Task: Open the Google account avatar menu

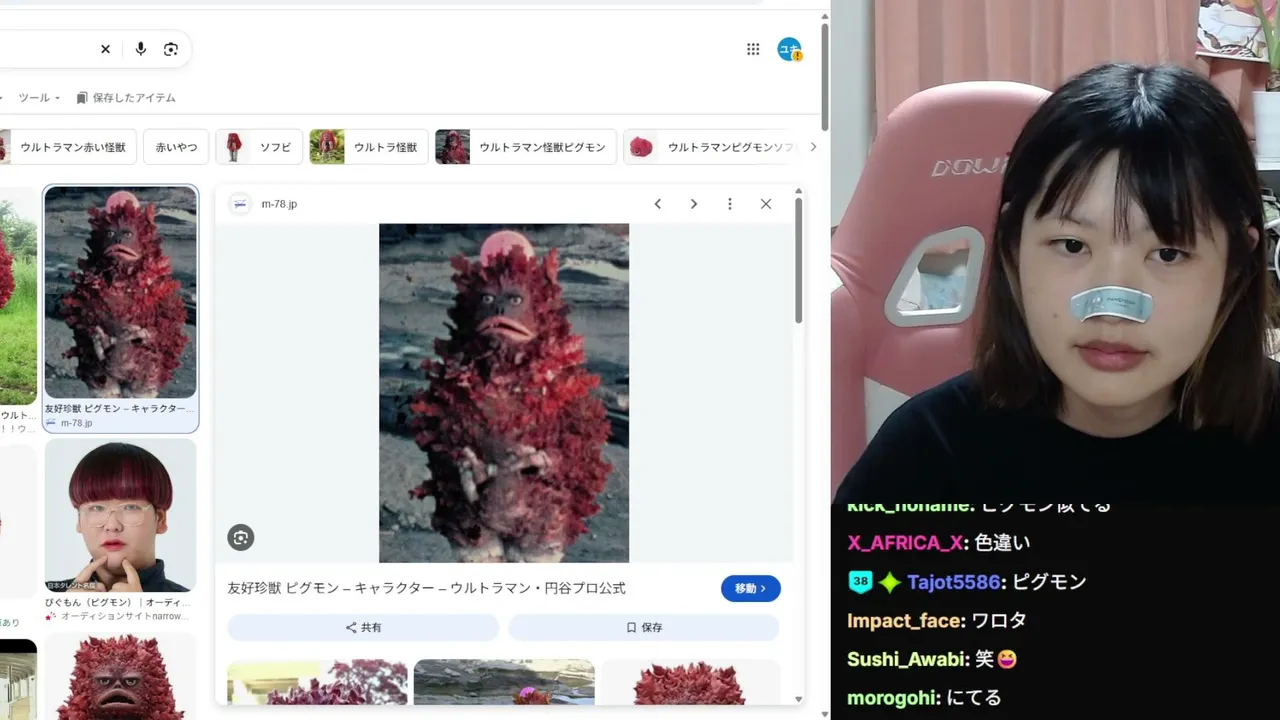Action: [x=790, y=49]
